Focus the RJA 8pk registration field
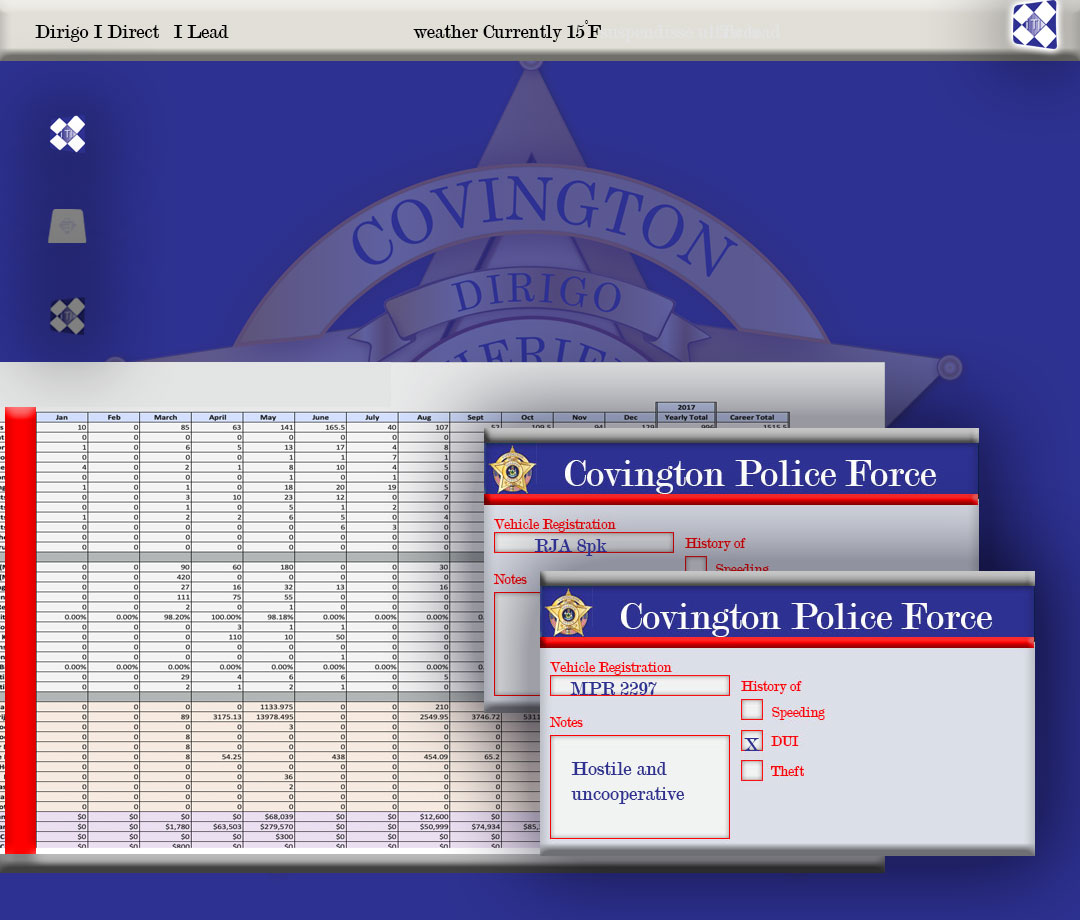This screenshot has width=1080, height=920. tap(583, 543)
